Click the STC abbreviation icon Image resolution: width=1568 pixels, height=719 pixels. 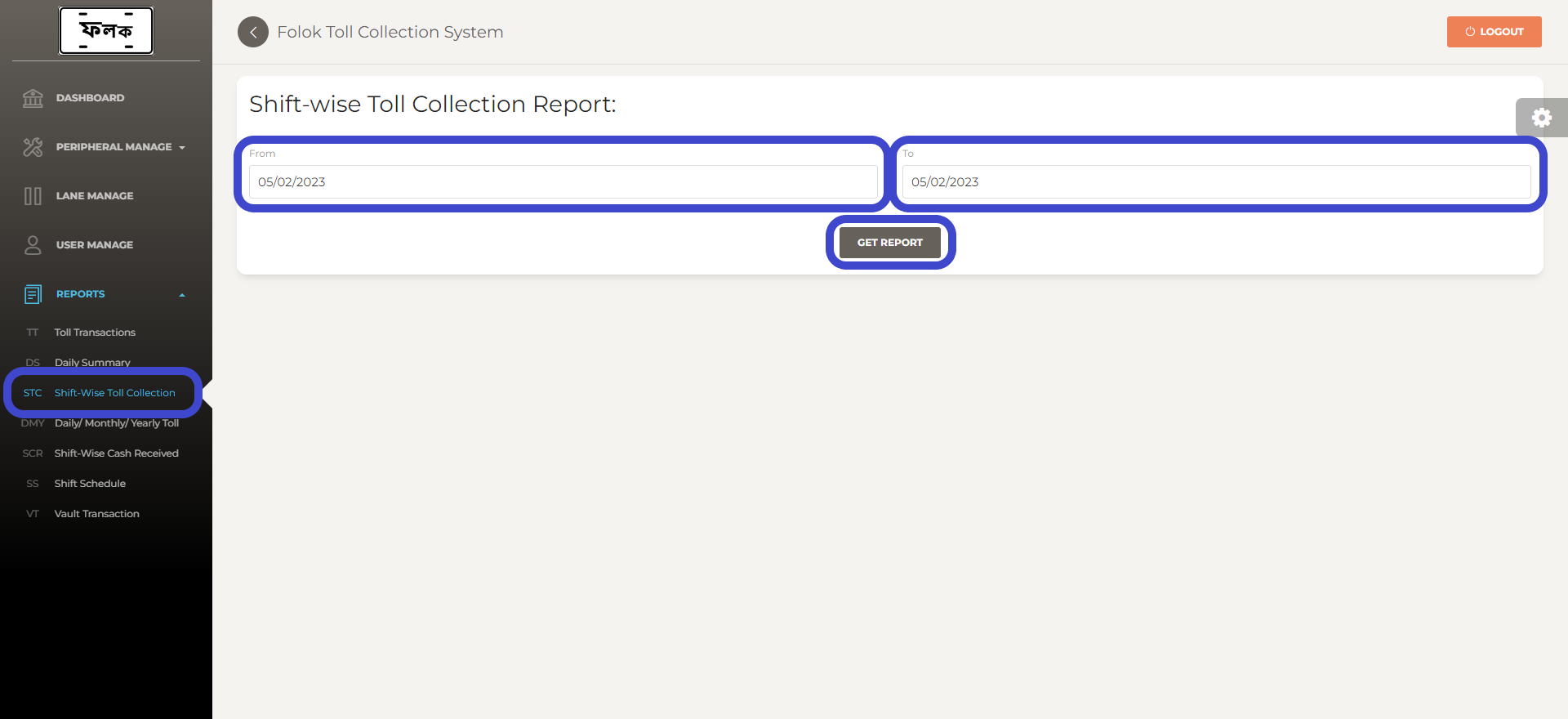coord(33,393)
